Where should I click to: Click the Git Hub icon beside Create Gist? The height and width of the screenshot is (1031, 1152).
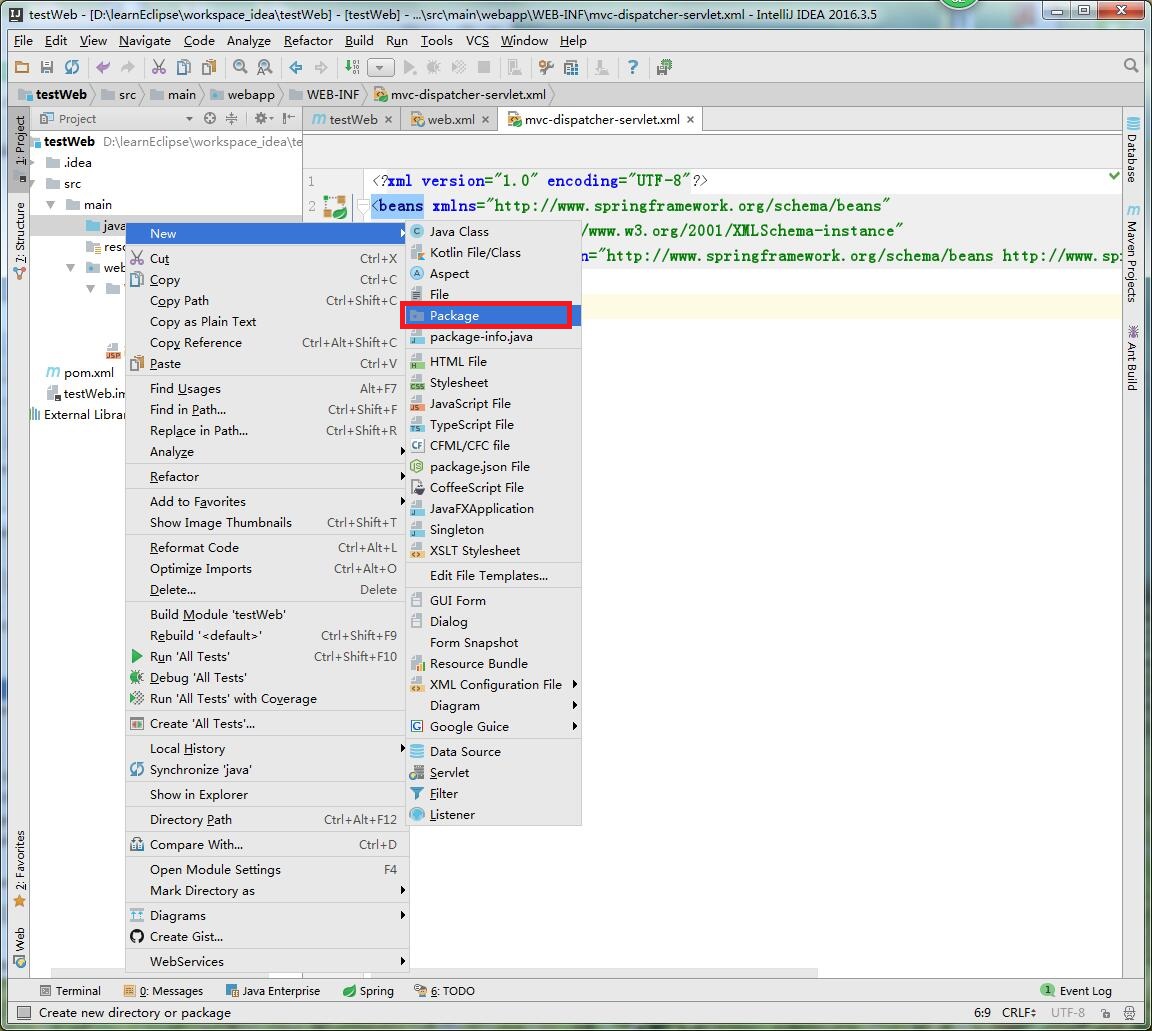[x=137, y=936]
